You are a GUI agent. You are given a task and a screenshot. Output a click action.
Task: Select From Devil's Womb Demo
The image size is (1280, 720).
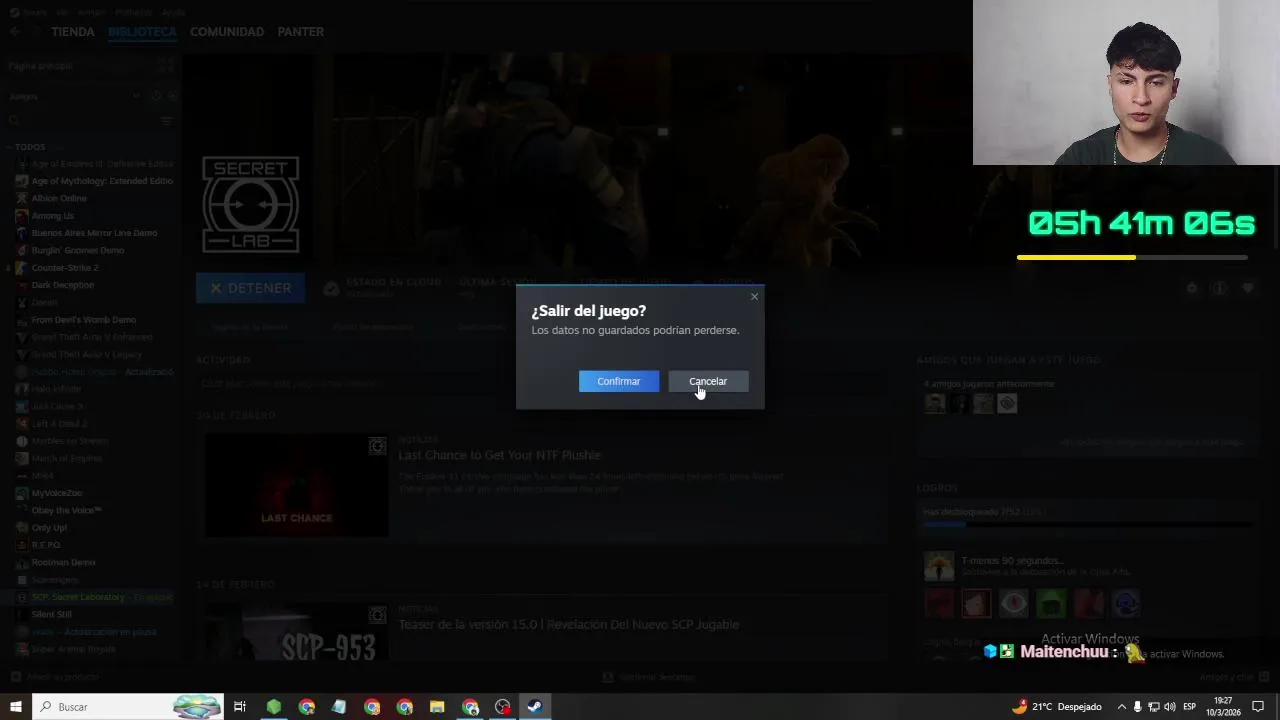click(83, 320)
